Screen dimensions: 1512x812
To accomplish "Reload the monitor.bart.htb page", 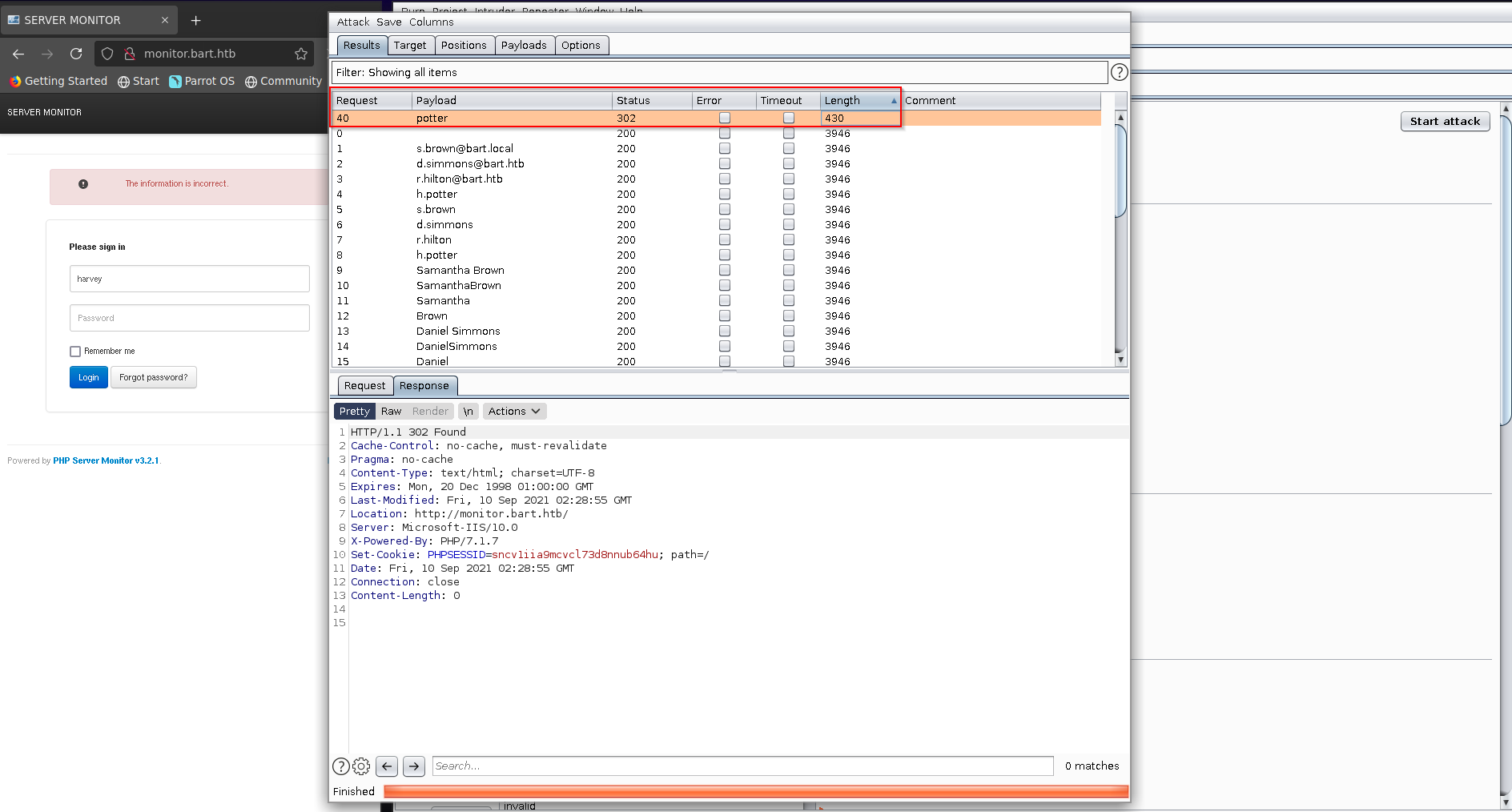I will coord(76,54).
